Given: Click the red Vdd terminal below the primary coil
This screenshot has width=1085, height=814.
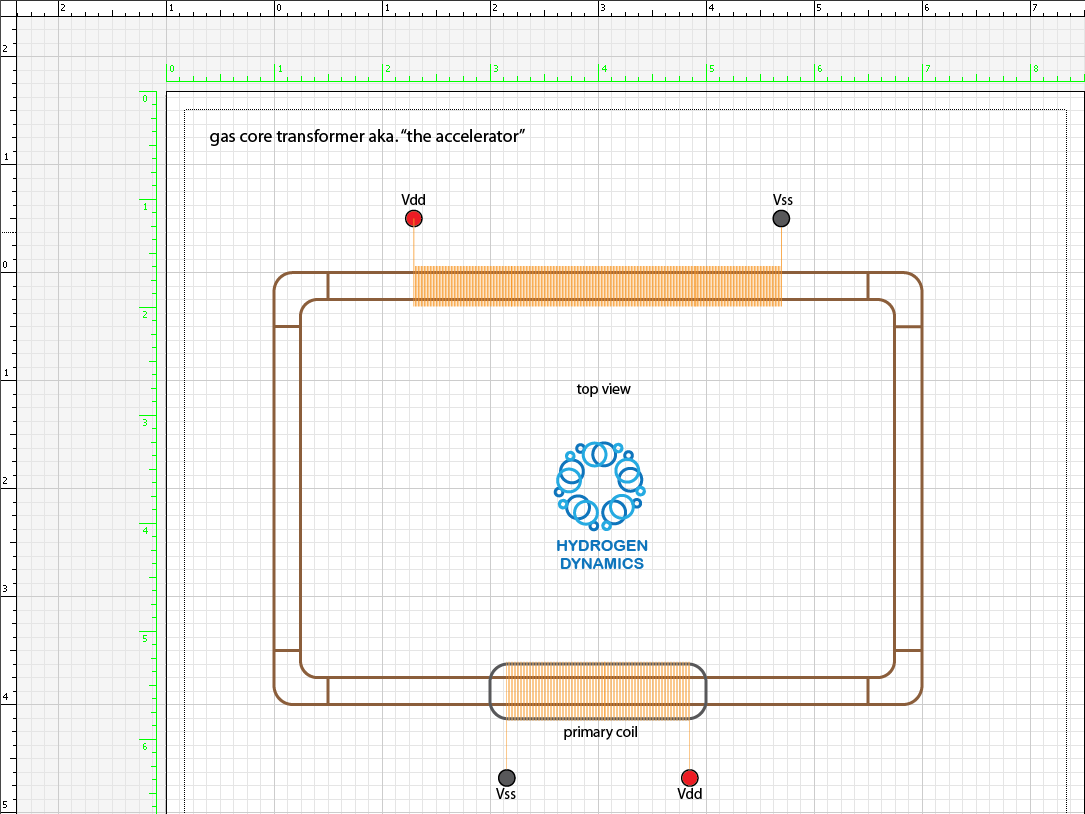Looking at the screenshot, I should pos(690,778).
